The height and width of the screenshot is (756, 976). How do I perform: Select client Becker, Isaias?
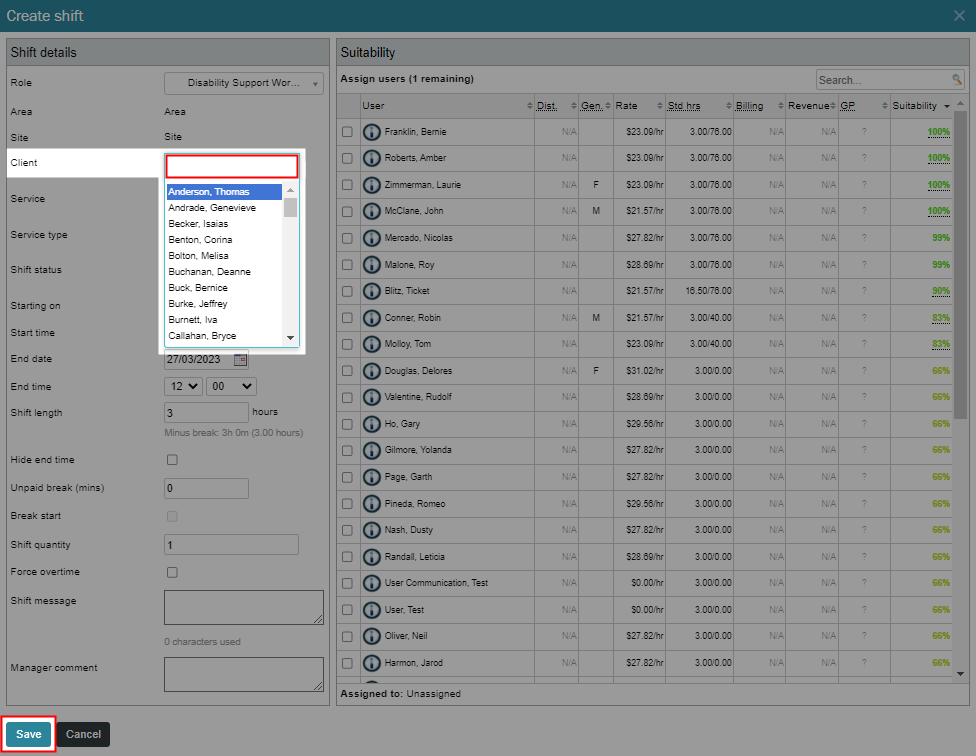(224, 224)
